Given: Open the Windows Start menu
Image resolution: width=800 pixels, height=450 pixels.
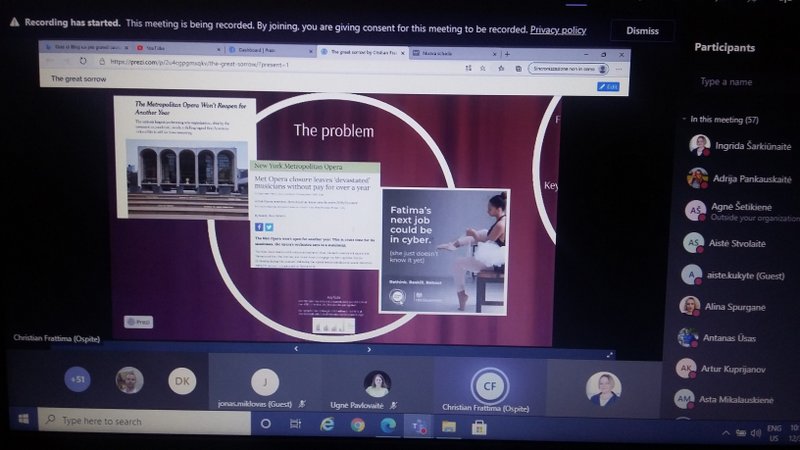Looking at the screenshot, I should pos(23,419).
